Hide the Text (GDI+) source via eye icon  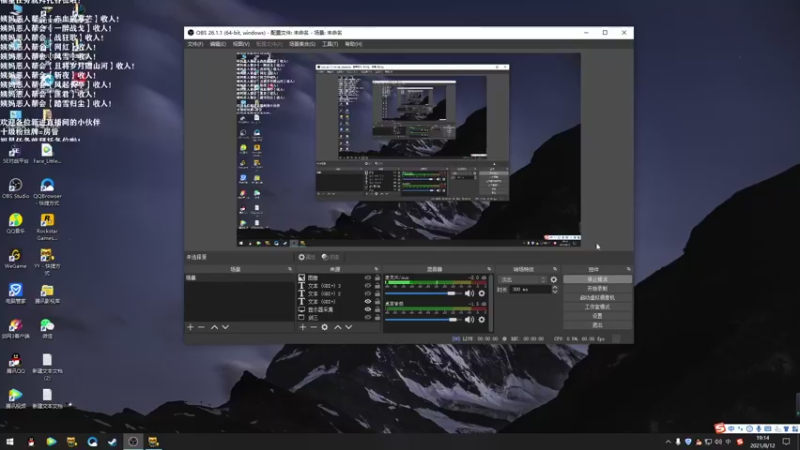pyautogui.click(x=367, y=302)
